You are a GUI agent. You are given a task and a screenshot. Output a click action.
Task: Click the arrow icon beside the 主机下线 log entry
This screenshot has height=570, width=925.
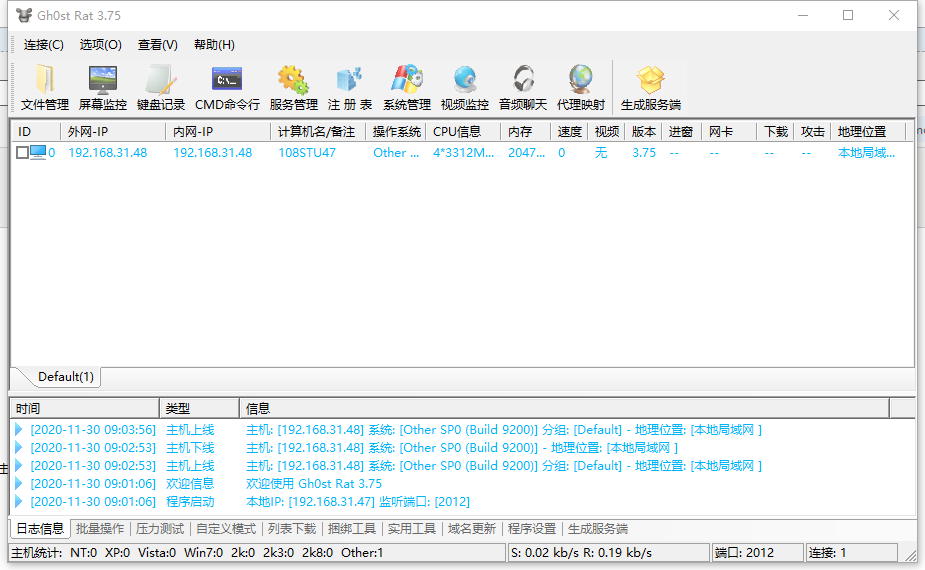click(19, 447)
